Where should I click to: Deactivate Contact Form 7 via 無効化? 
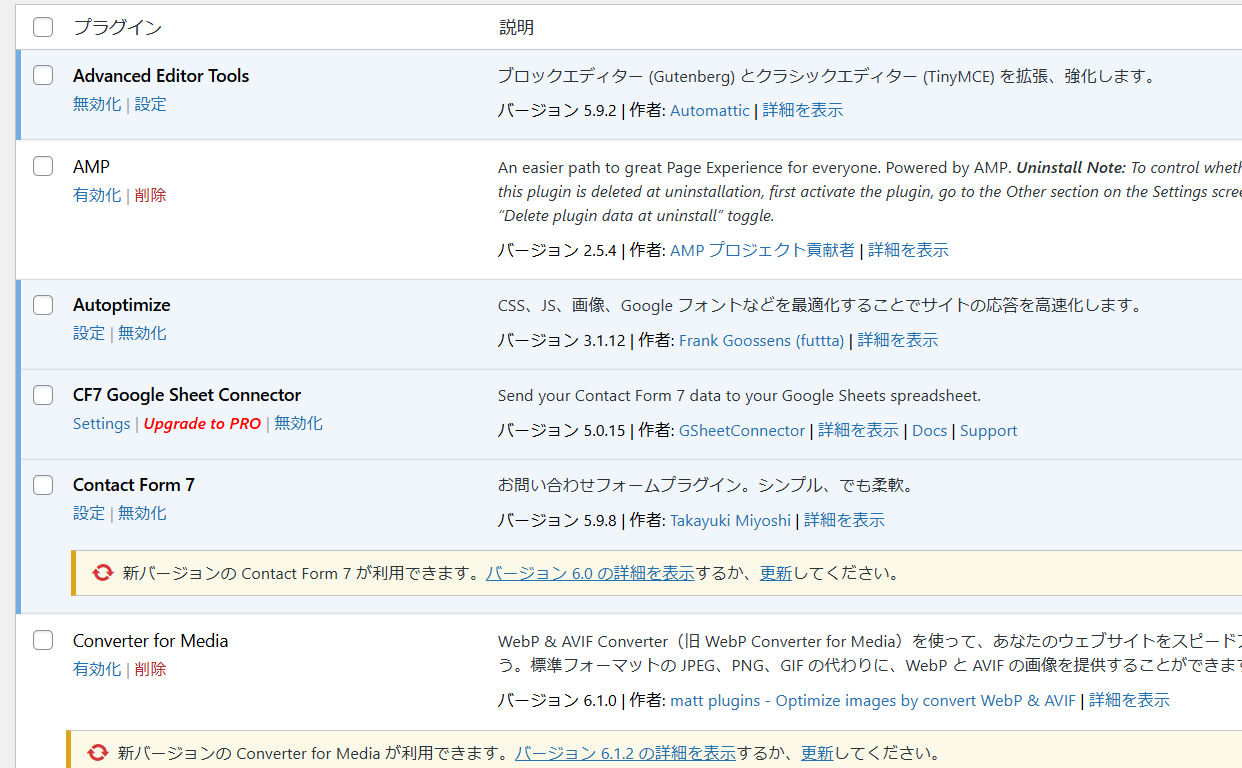coord(142,513)
